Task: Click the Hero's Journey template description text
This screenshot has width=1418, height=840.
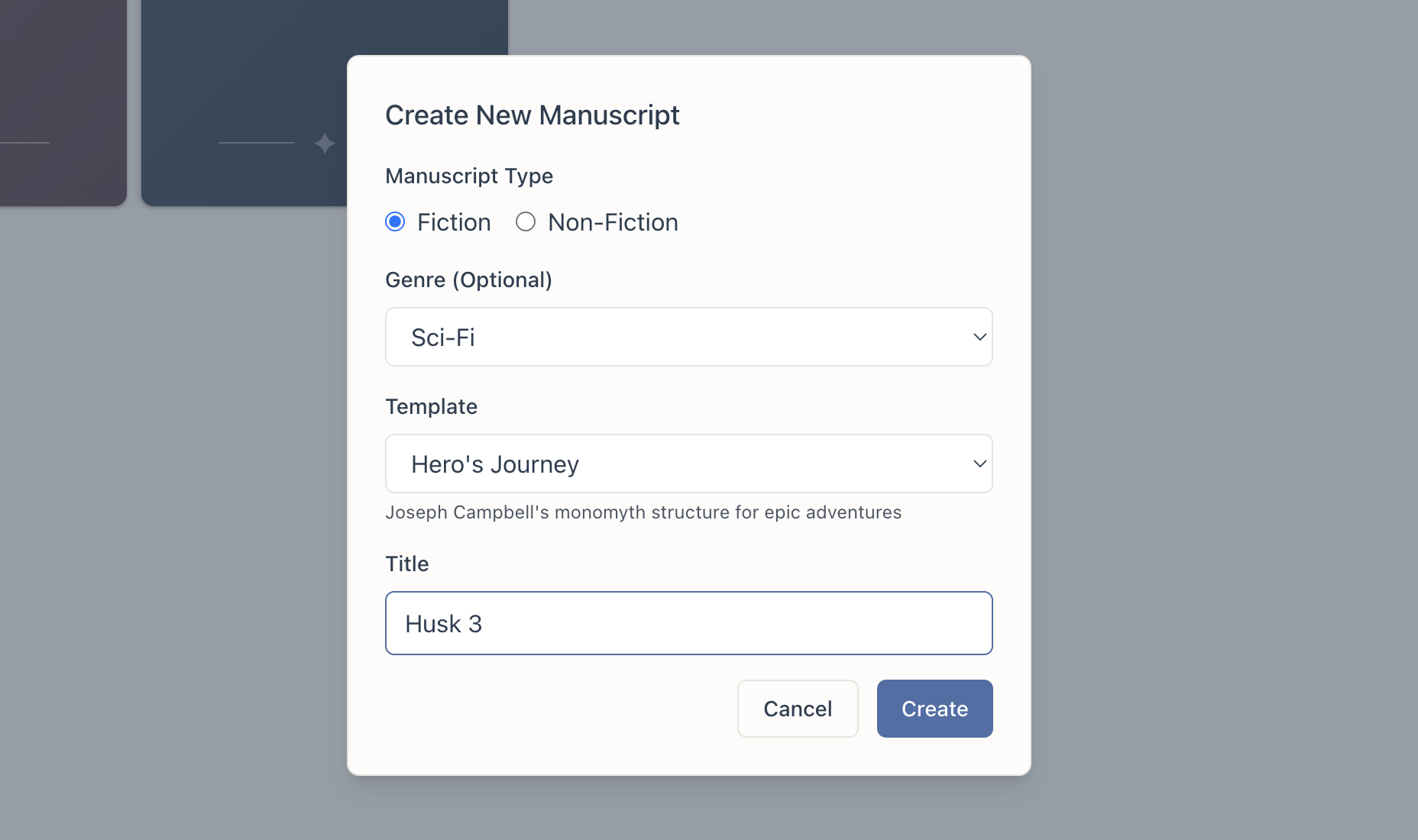Action: (x=643, y=512)
